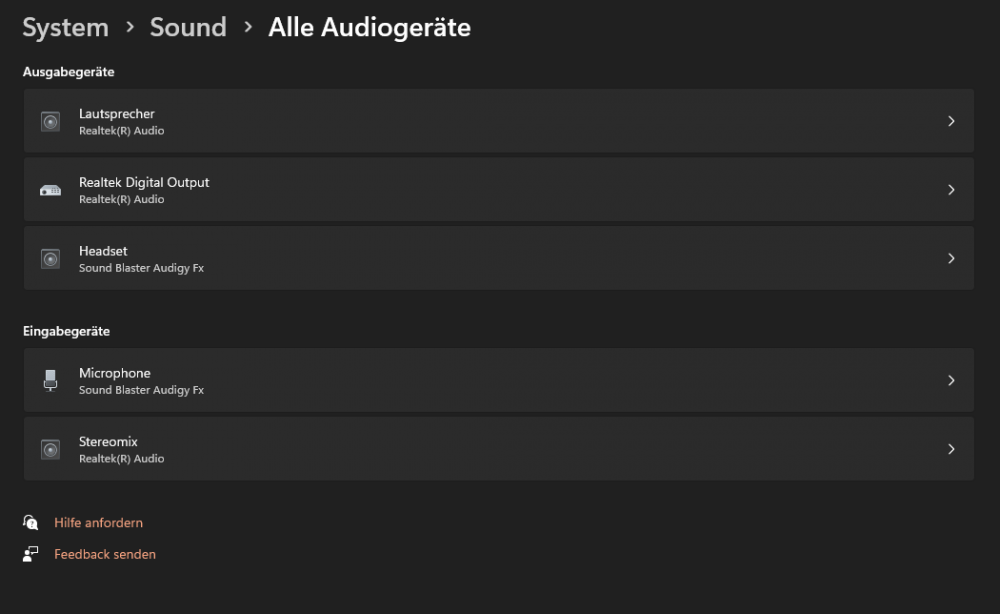Expand Headset properties with chevron
This screenshot has height=614, width=1000.
click(x=951, y=258)
